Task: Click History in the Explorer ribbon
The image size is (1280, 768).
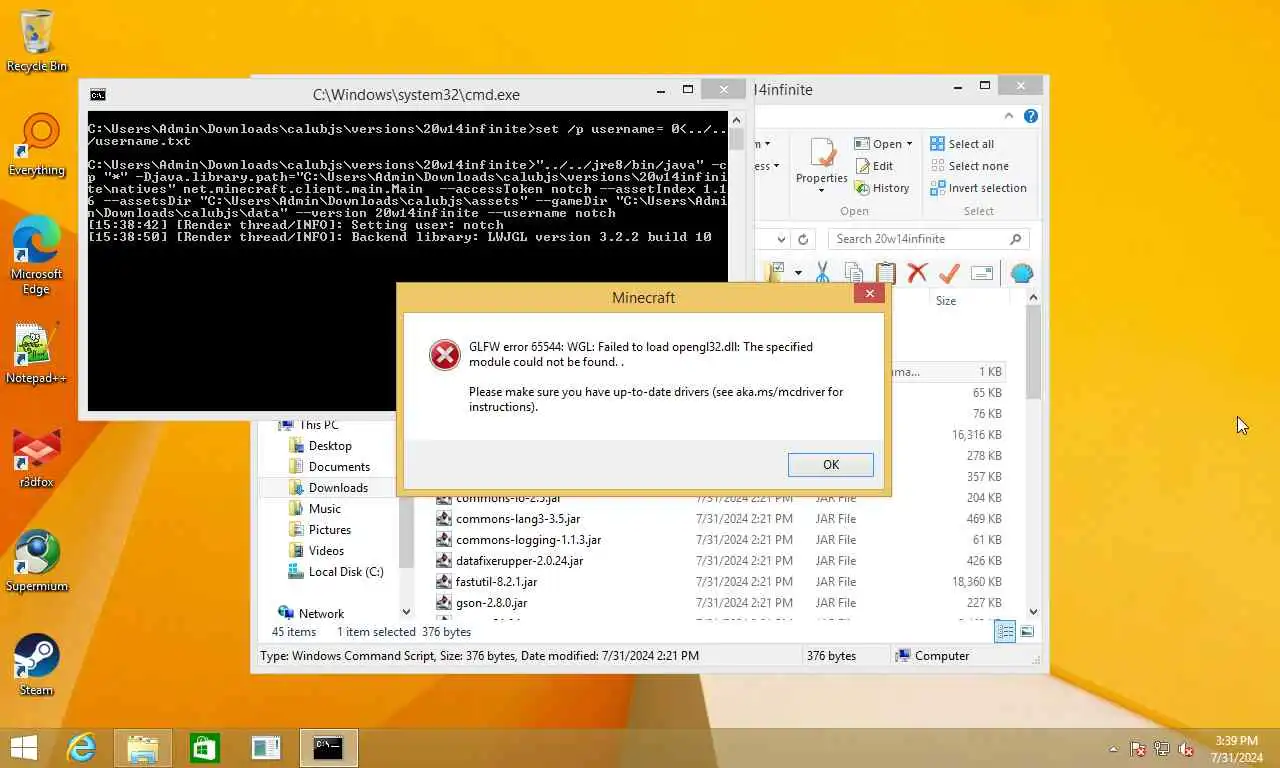Action: pos(881,188)
